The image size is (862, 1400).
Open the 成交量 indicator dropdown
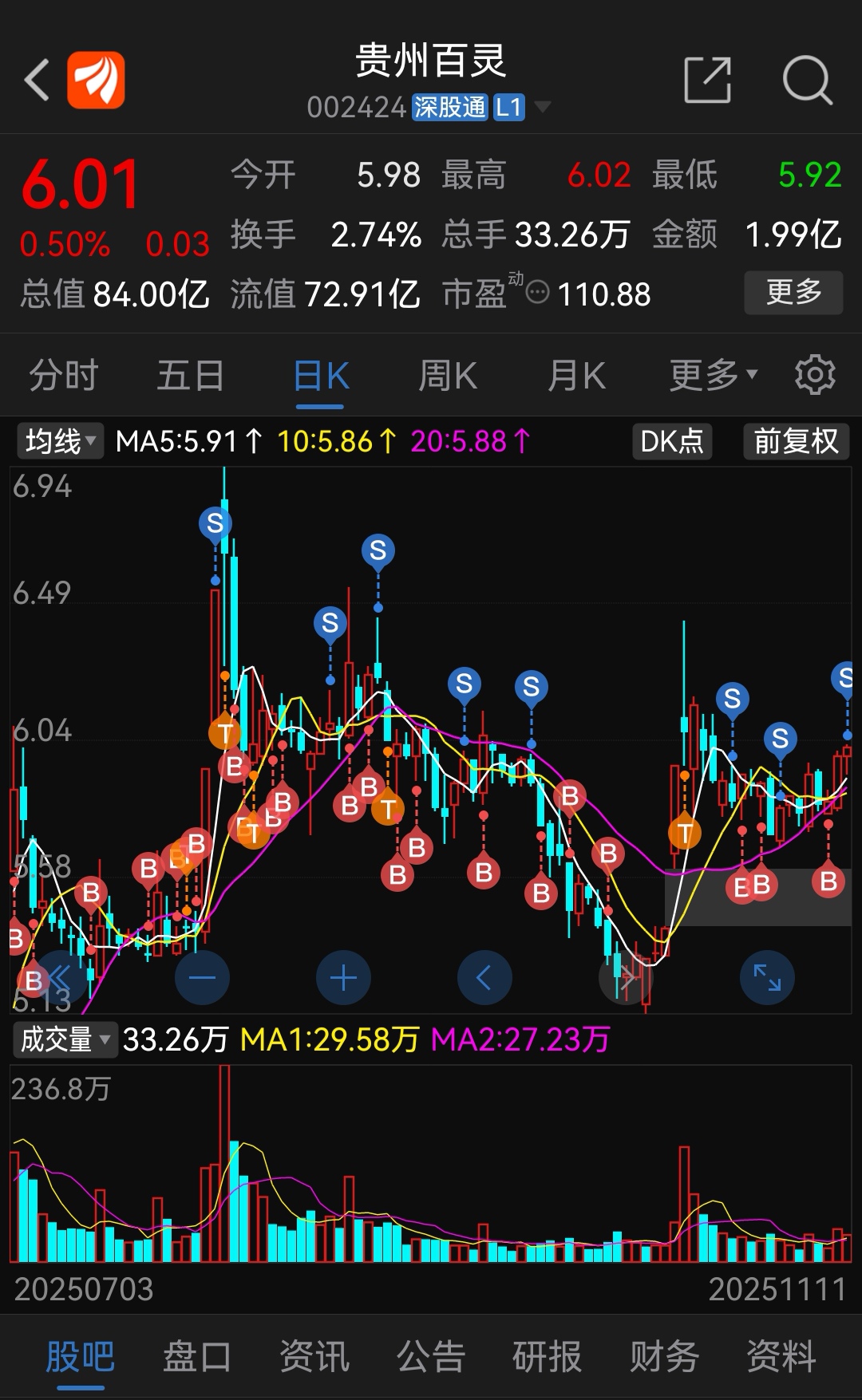[65, 1039]
